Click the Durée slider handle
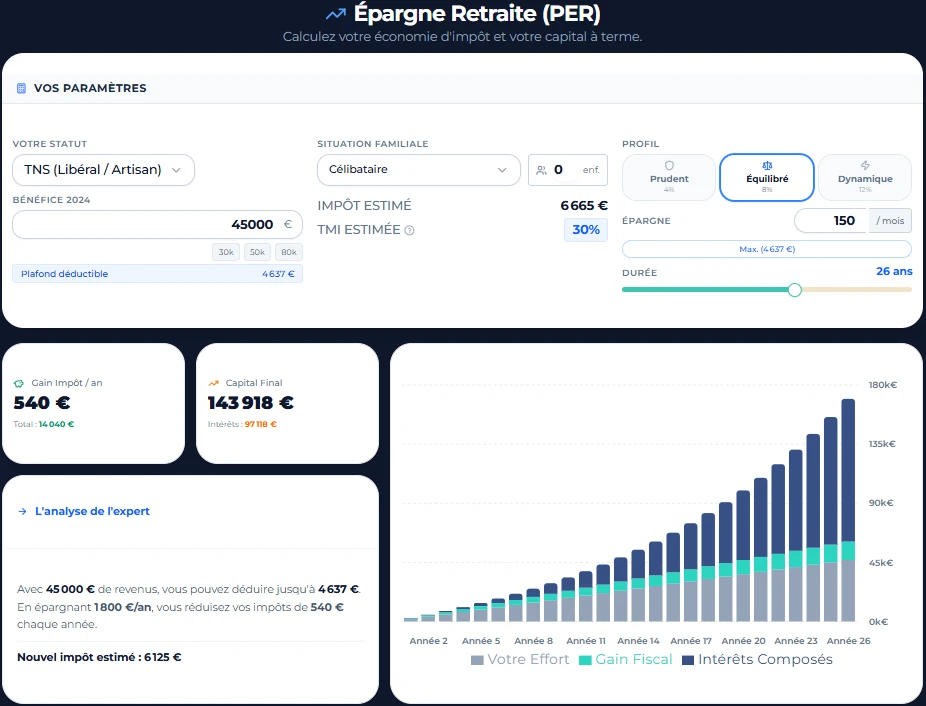This screenshot has height=706, width=926. click(795, 290)
